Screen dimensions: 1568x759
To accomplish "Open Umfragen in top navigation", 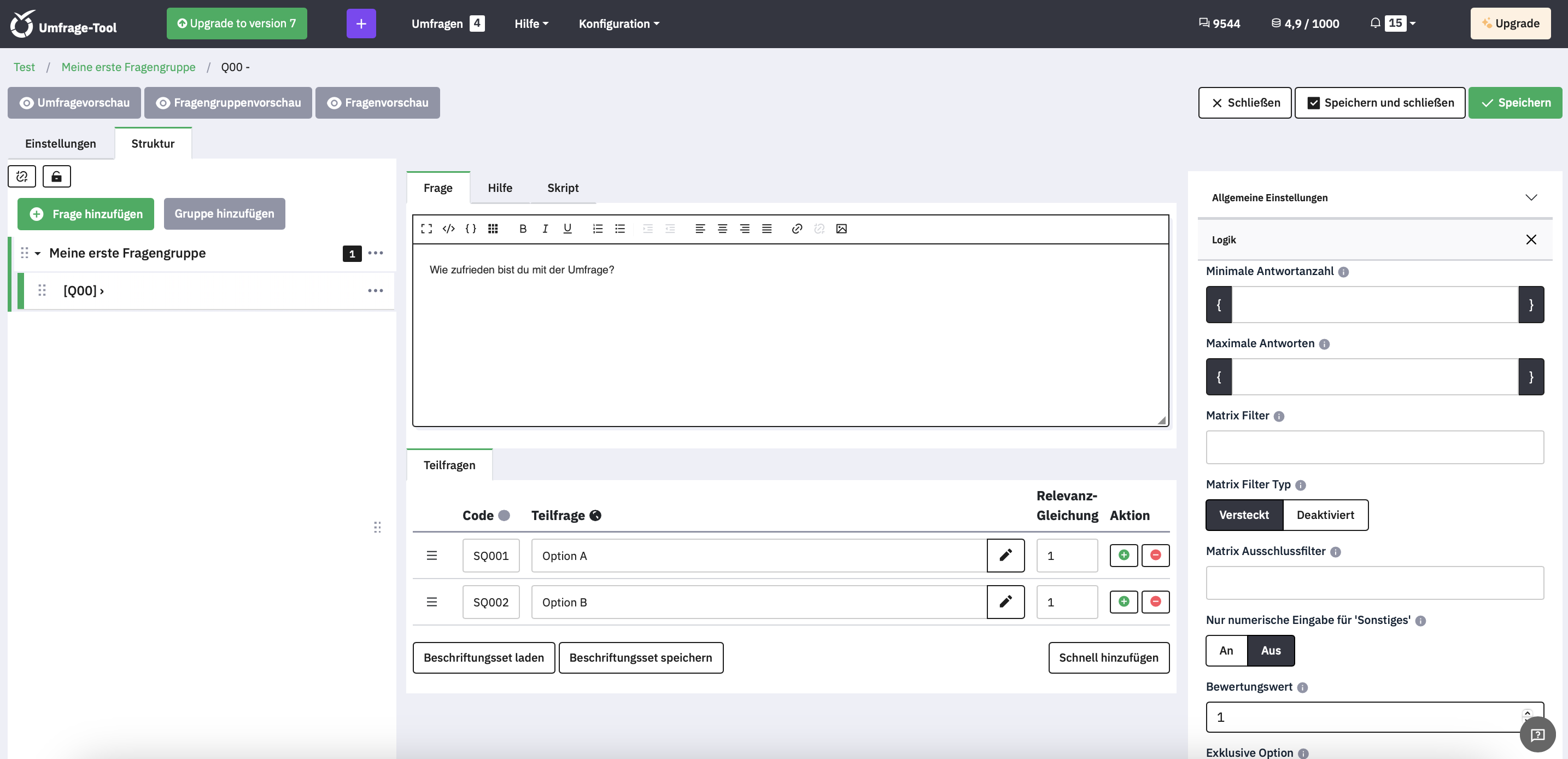I will [x=448, y=24].
